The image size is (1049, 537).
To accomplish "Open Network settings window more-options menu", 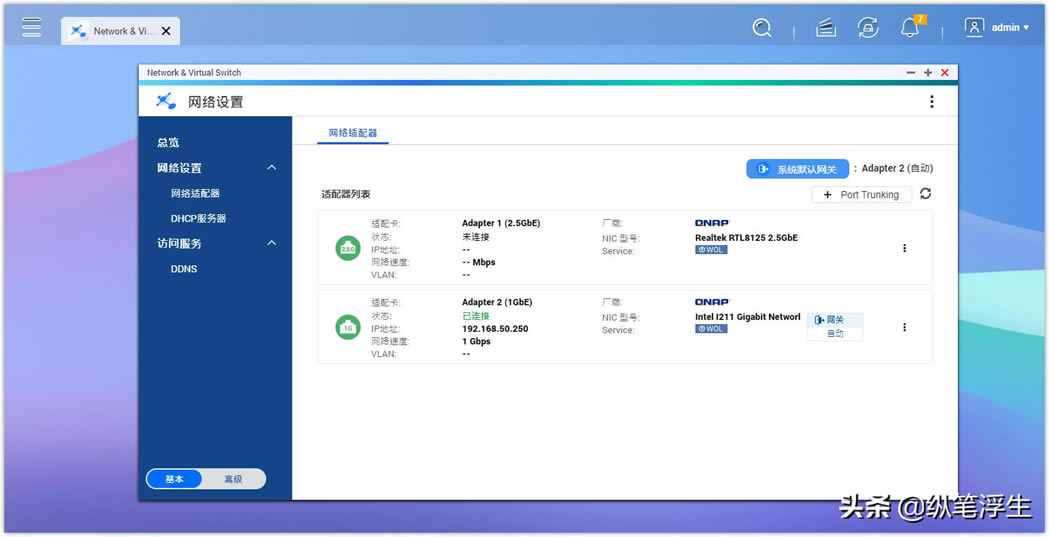I will 931,102.
